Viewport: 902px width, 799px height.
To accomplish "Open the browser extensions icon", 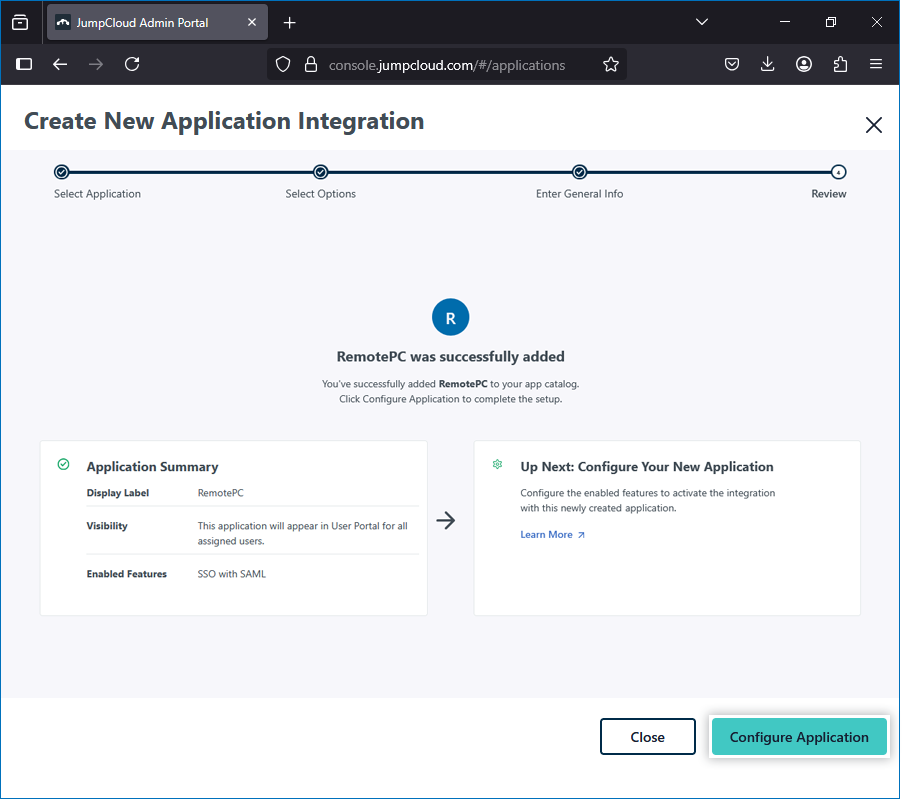I will (840, 64).
